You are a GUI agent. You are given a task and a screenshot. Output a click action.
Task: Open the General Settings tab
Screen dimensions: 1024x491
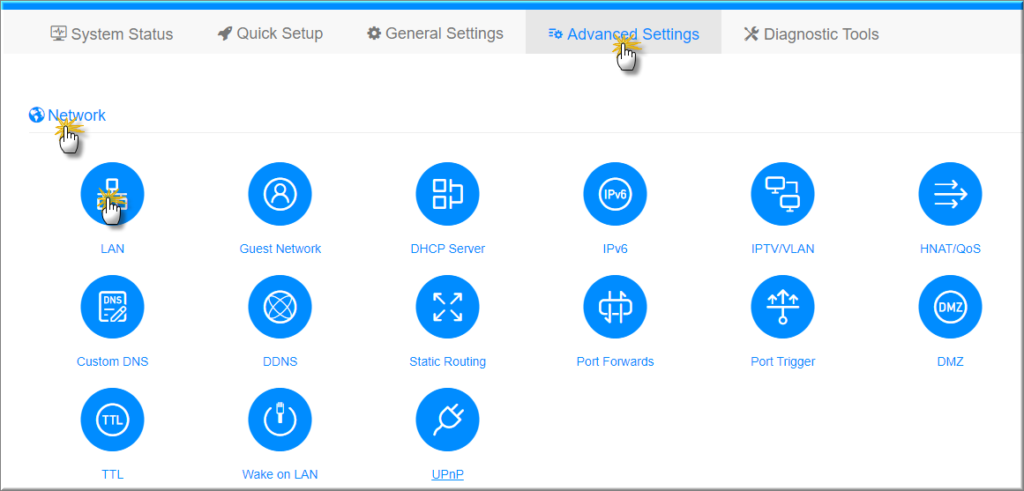tap(435, 34)
